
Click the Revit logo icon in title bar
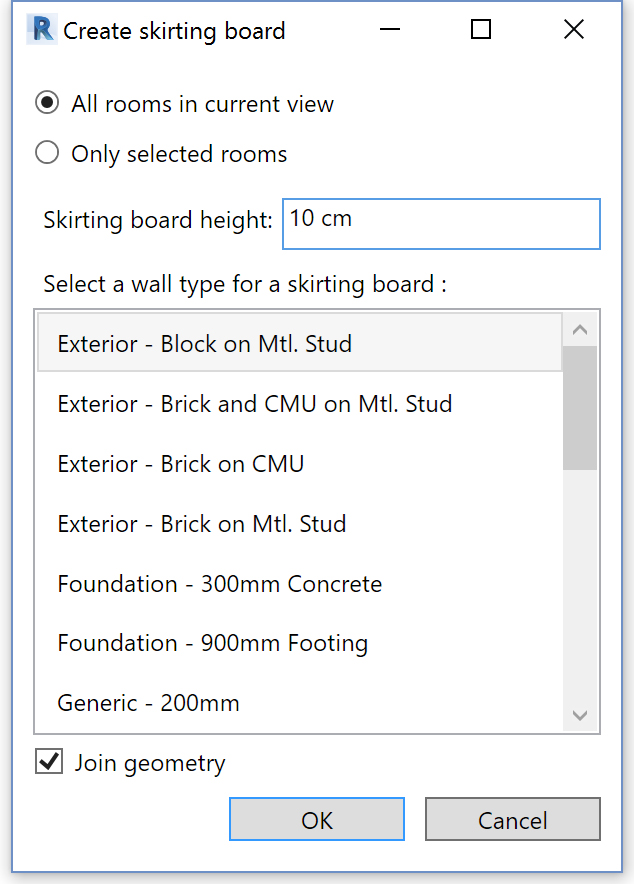tap(42, 30)
